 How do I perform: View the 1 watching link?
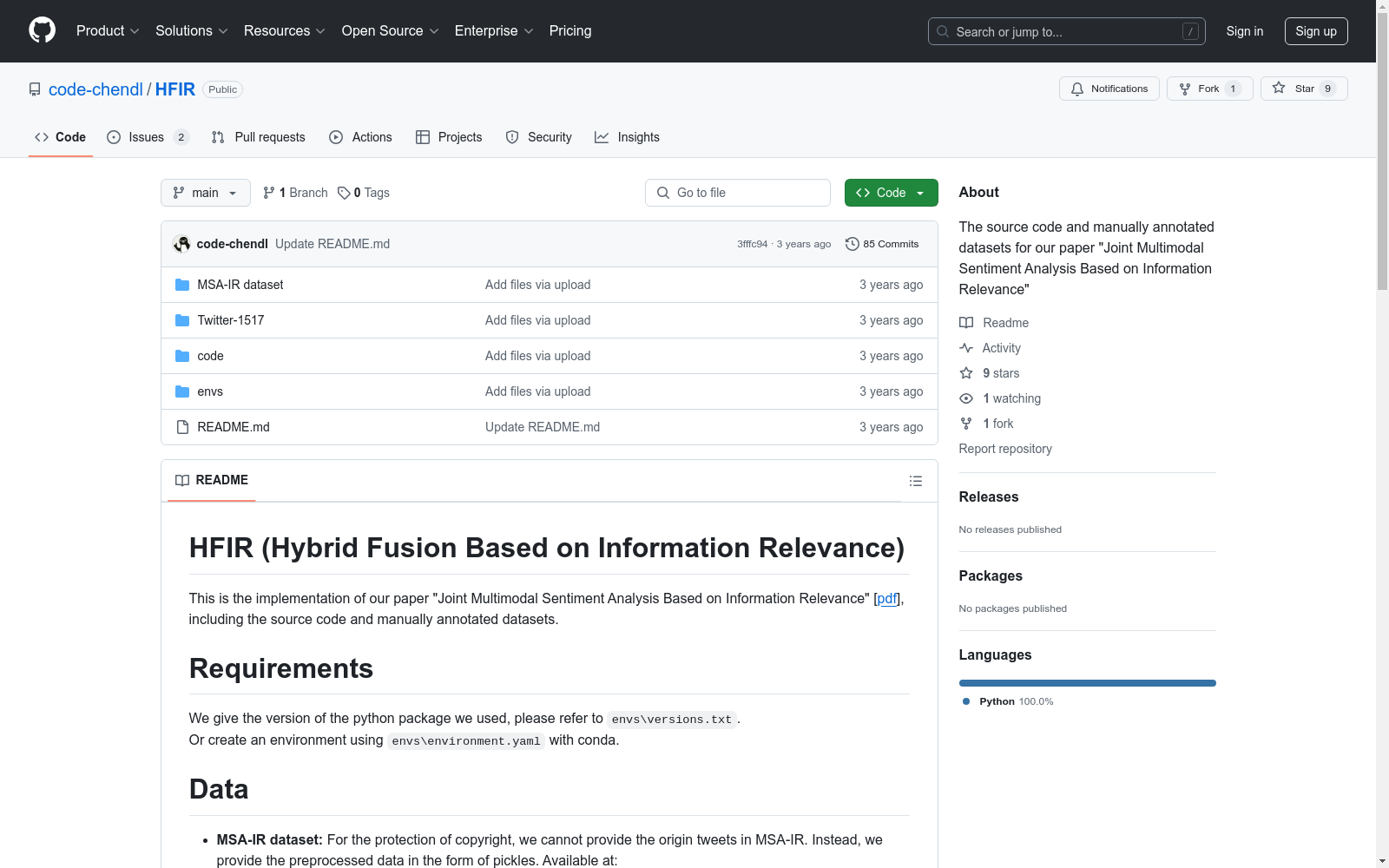coord(1000,398)
